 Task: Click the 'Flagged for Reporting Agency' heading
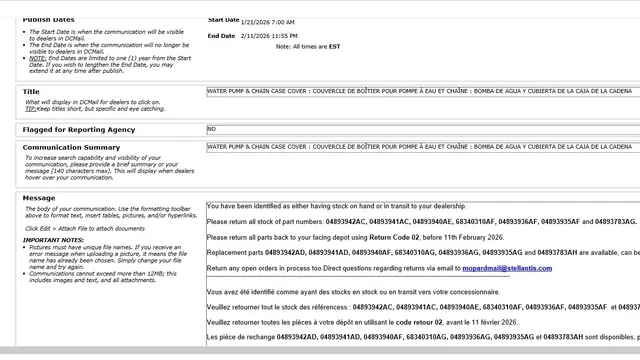79,130
